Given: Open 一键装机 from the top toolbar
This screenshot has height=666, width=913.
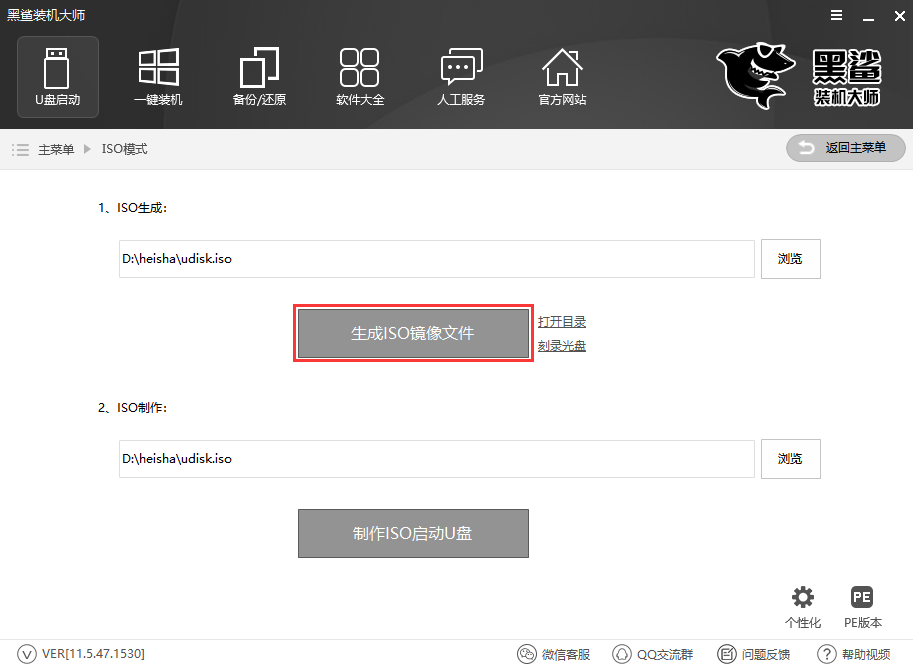Looking at the screenshot, I should 158,76.
